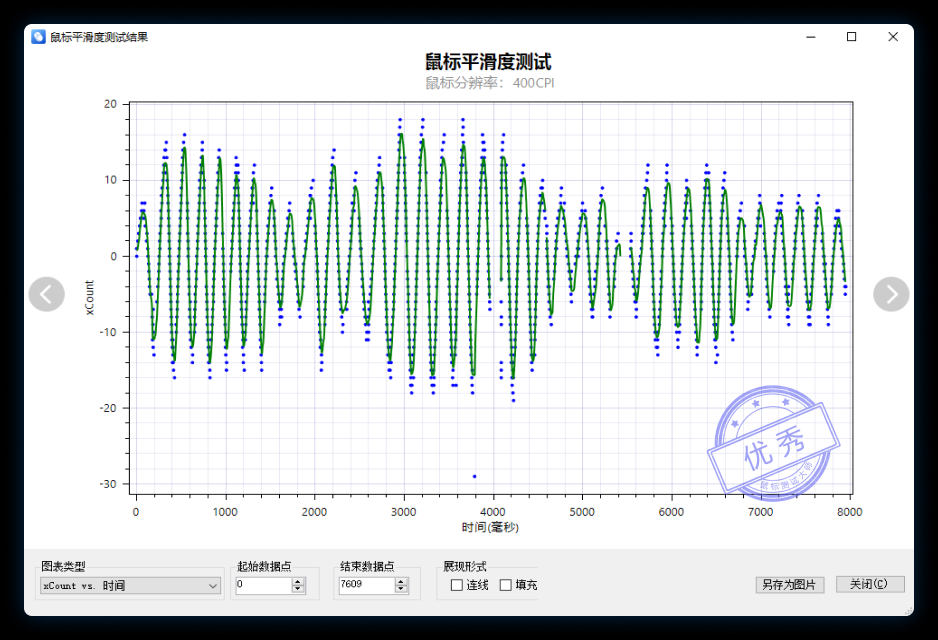Click the 关闭(C) button

870,584
